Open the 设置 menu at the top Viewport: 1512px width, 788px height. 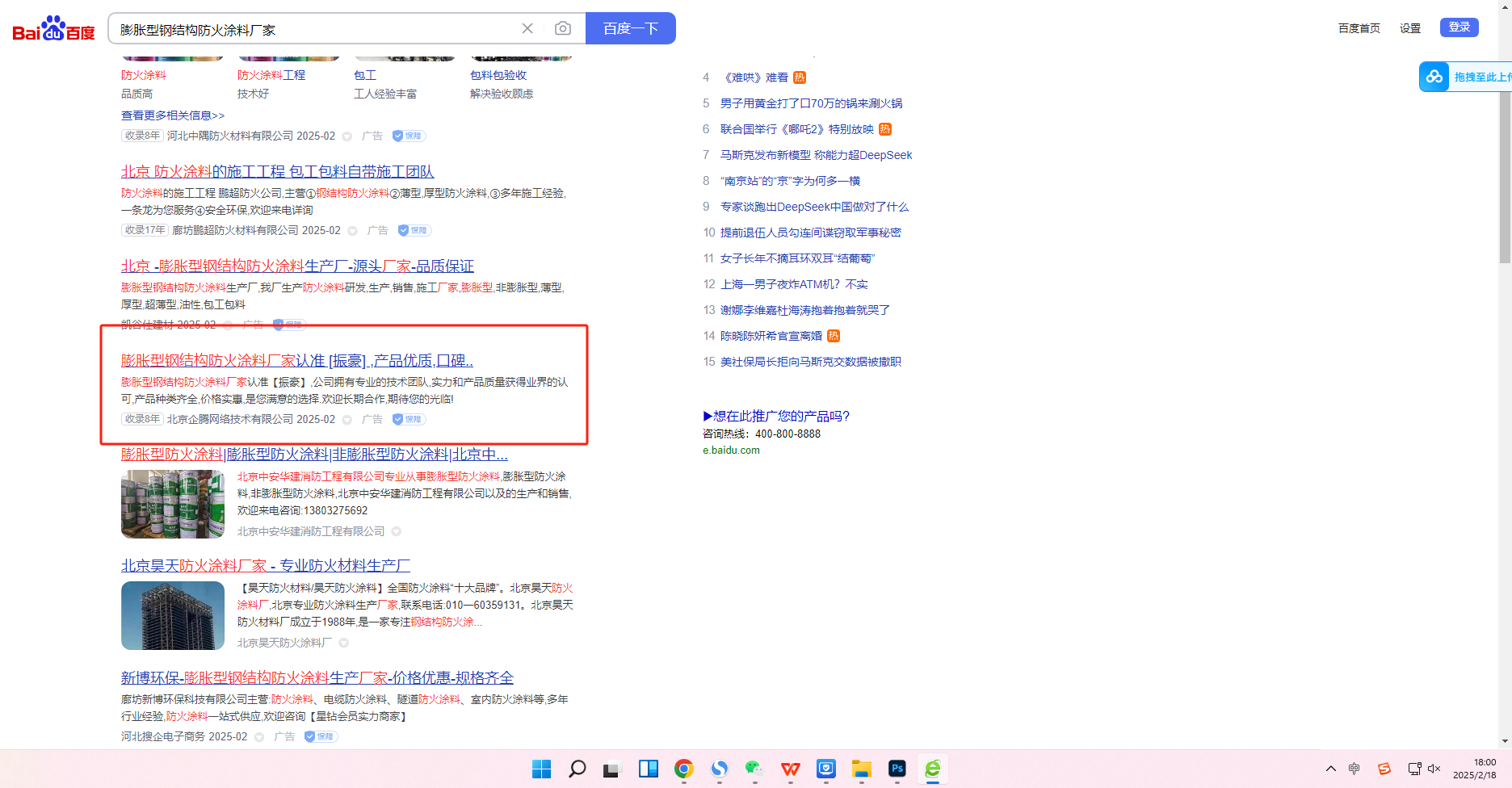pos(1410,28)
